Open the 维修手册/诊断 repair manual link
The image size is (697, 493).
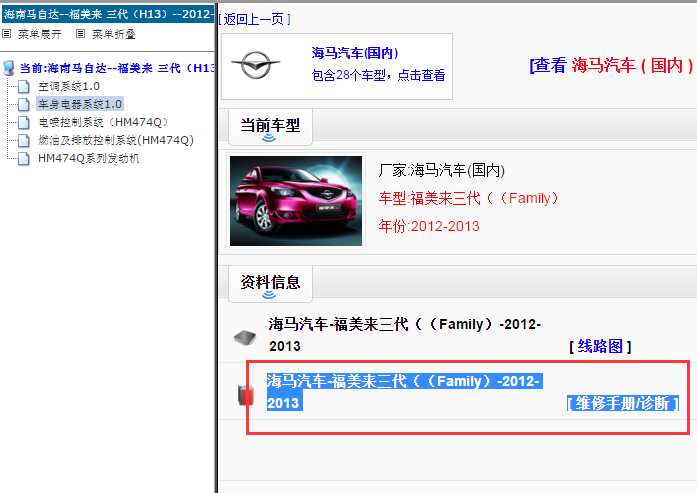pos(623,403)
